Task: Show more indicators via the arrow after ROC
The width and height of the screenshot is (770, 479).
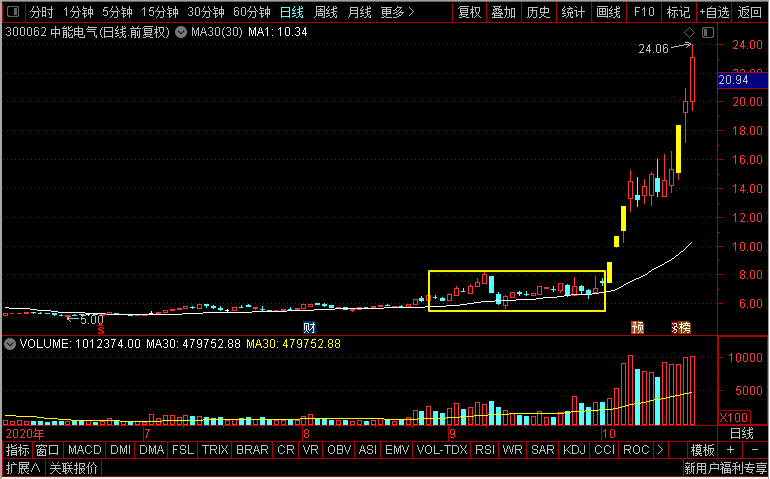Action: pyautogui.click(x=660, y=450)
